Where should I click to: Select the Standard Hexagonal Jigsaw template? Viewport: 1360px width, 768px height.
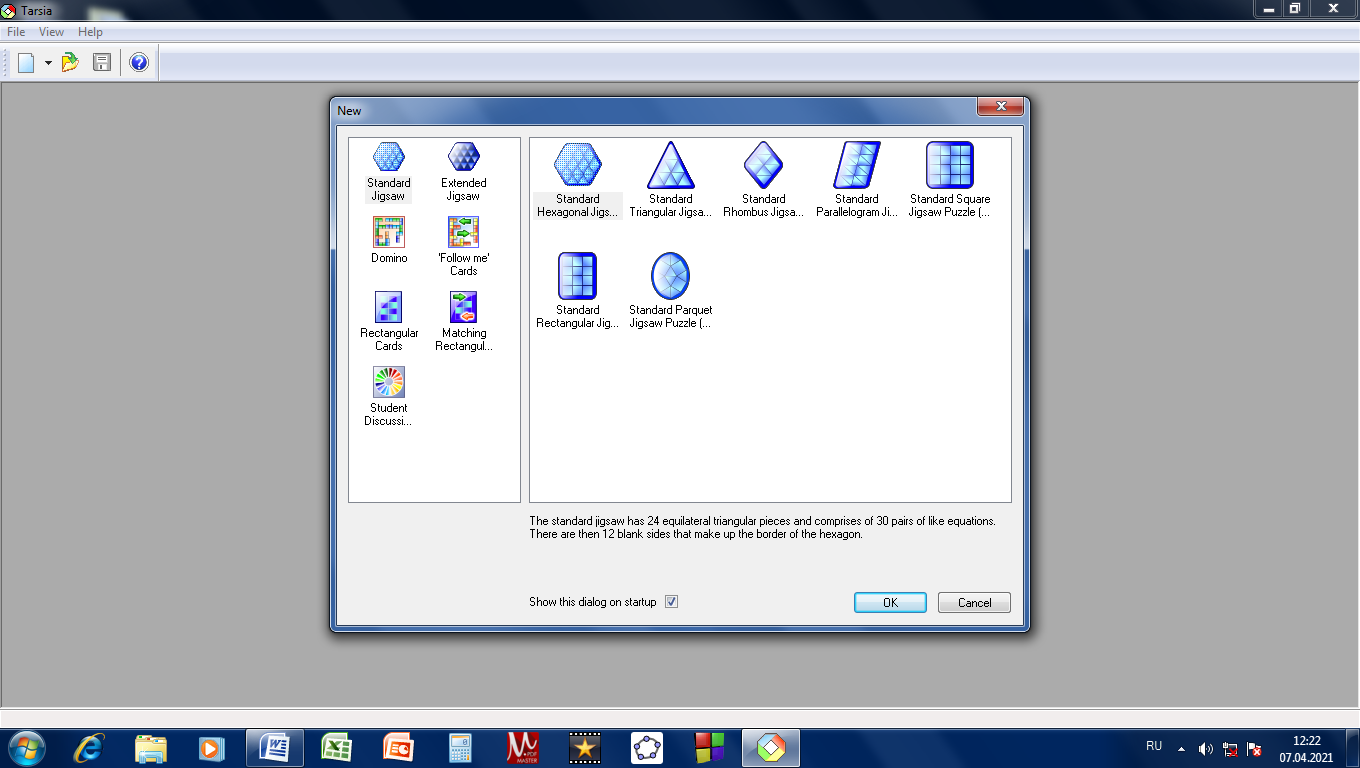pyautogui.click(x=578, y=165)
